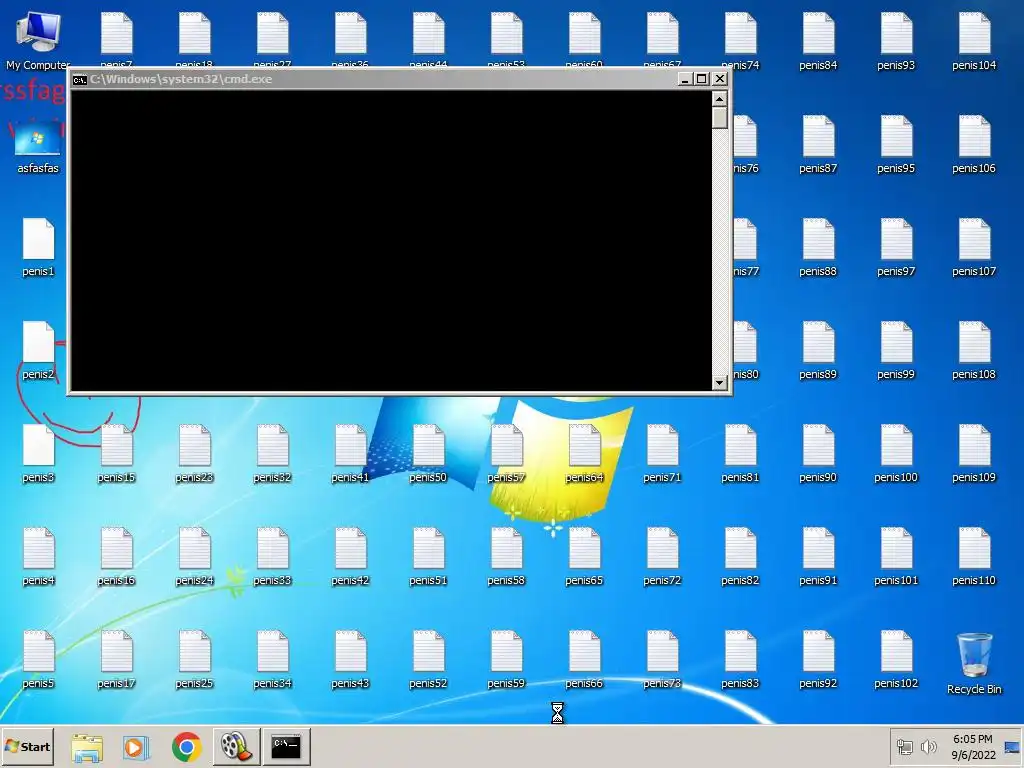
Task: Select the file named penis33
Action: [272, 558]
